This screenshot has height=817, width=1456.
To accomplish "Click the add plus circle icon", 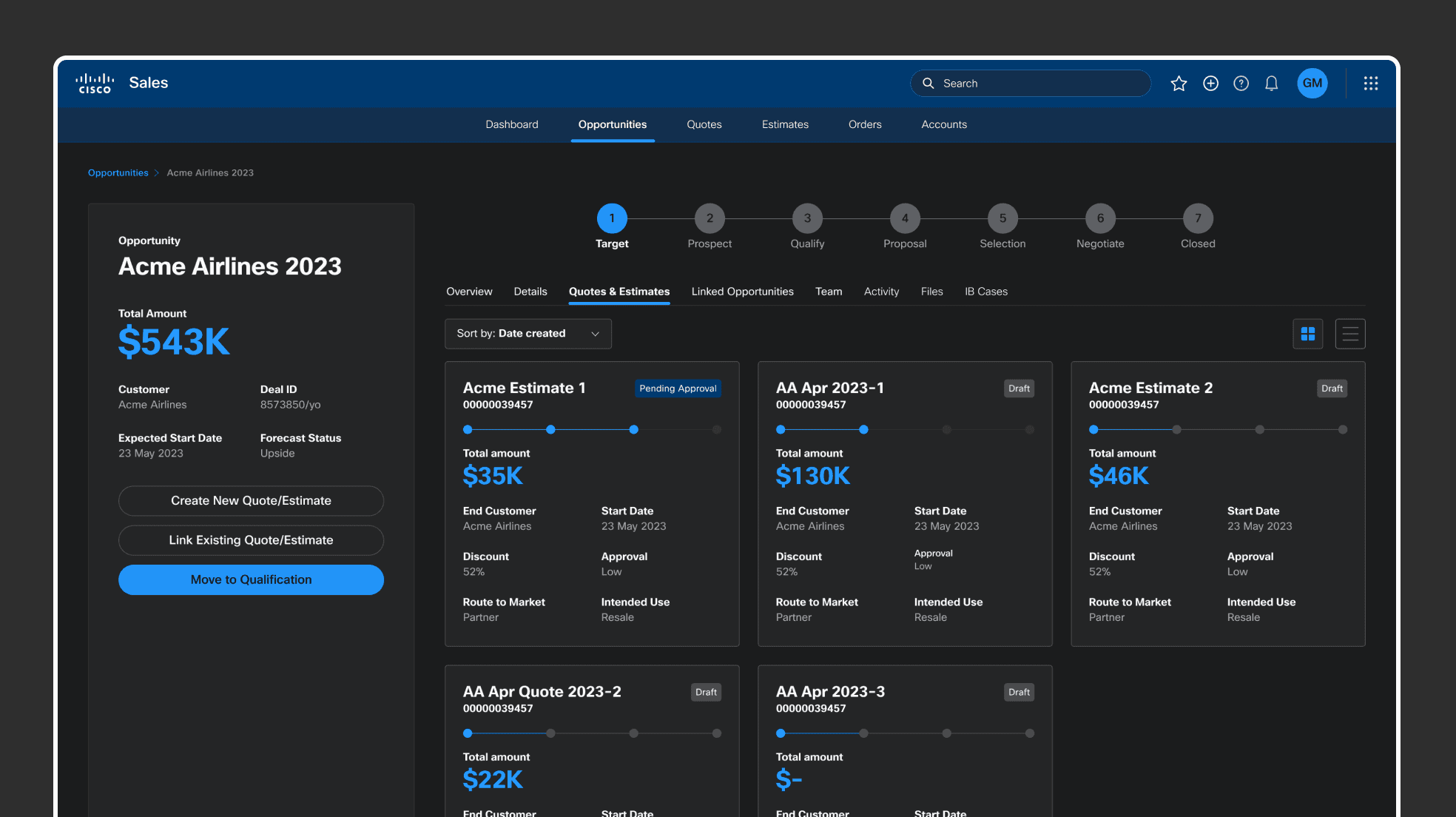I will (x=1210, y=84).
